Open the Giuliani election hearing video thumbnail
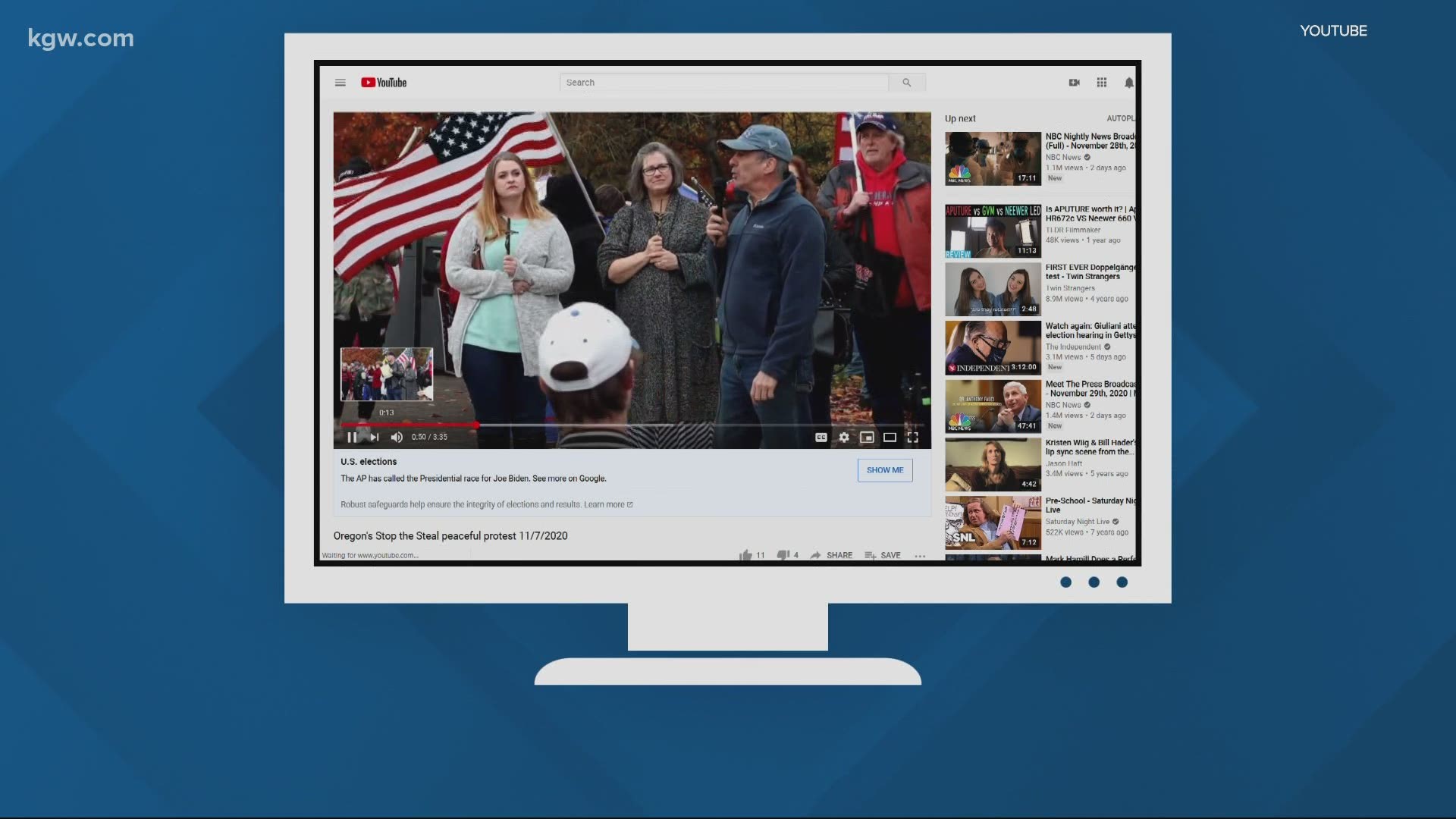 [x=993, y=348]
